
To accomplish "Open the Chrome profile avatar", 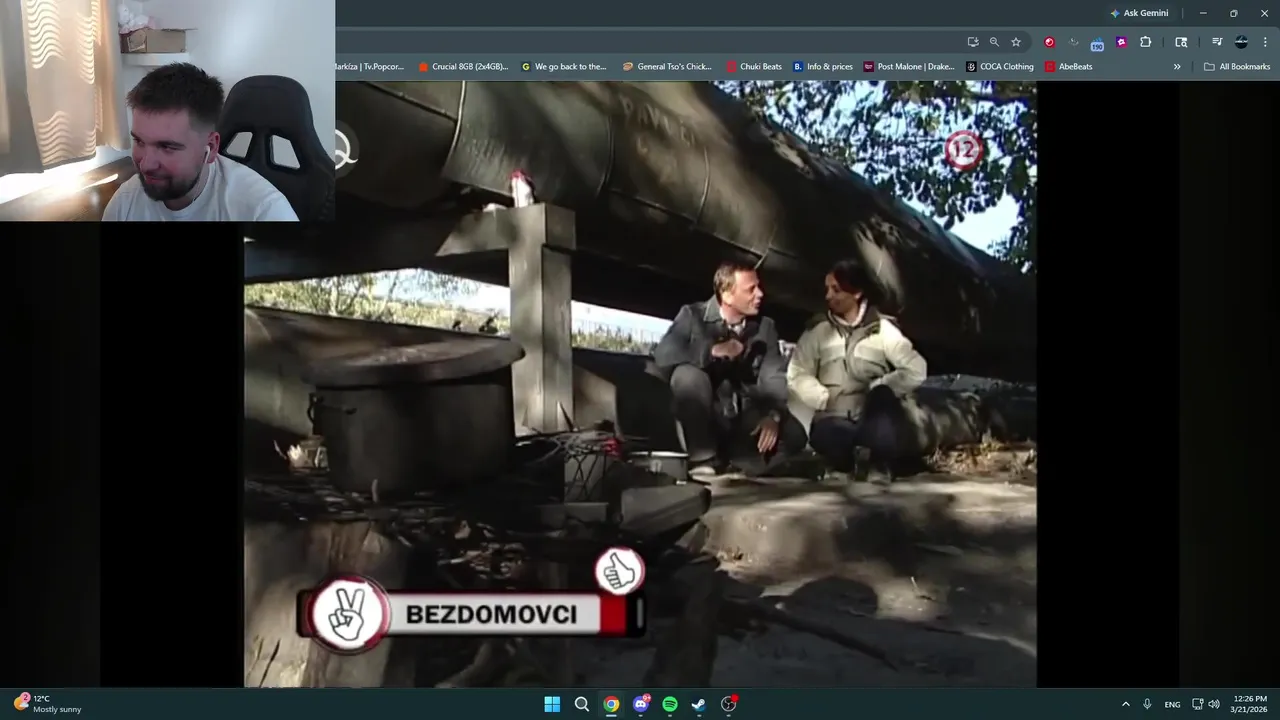I will tap(1241, 42).
